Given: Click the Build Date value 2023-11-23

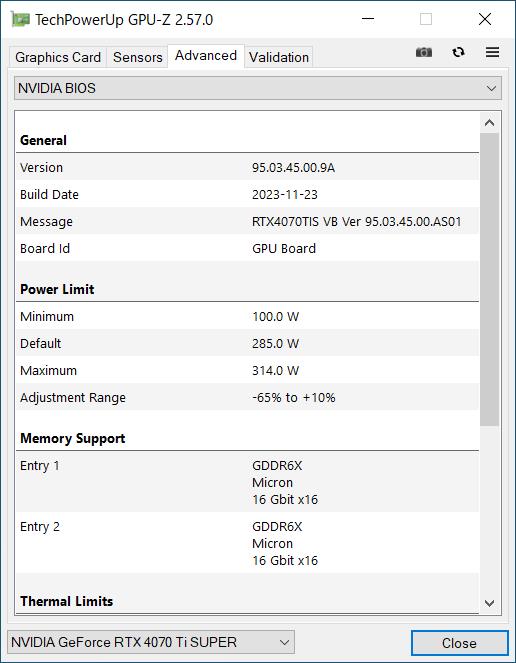Looking at the screenshot, I should click(x=285, y=195).
